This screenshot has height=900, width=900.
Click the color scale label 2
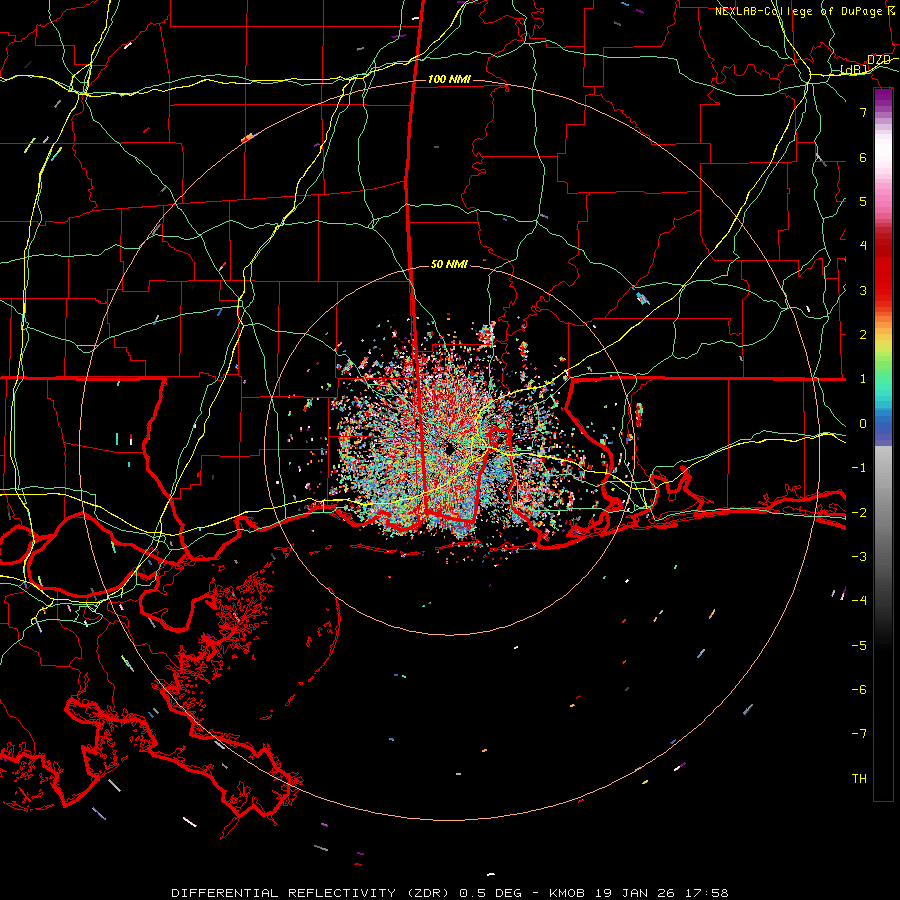tap(863, 335)
